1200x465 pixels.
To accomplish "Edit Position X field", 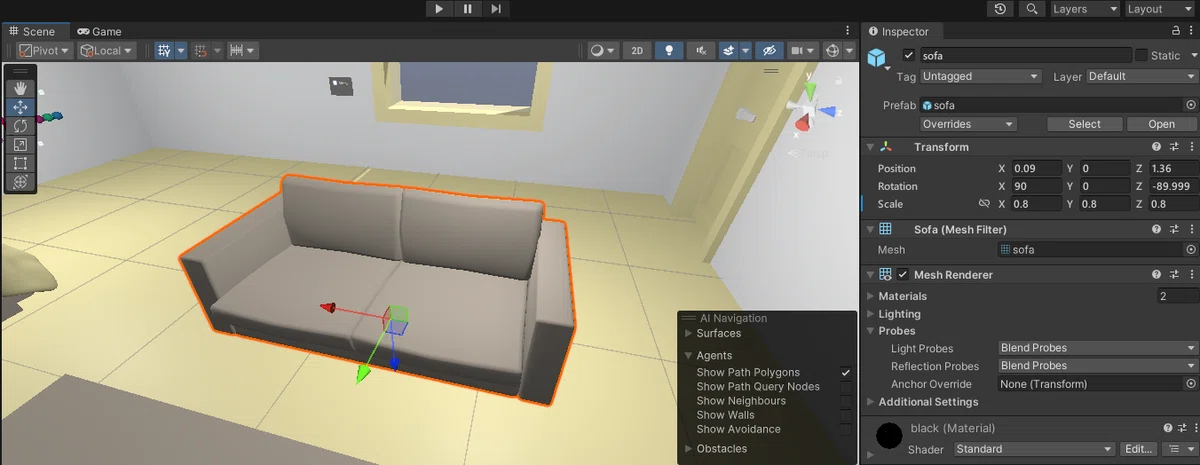I will tap(1037, 168).
